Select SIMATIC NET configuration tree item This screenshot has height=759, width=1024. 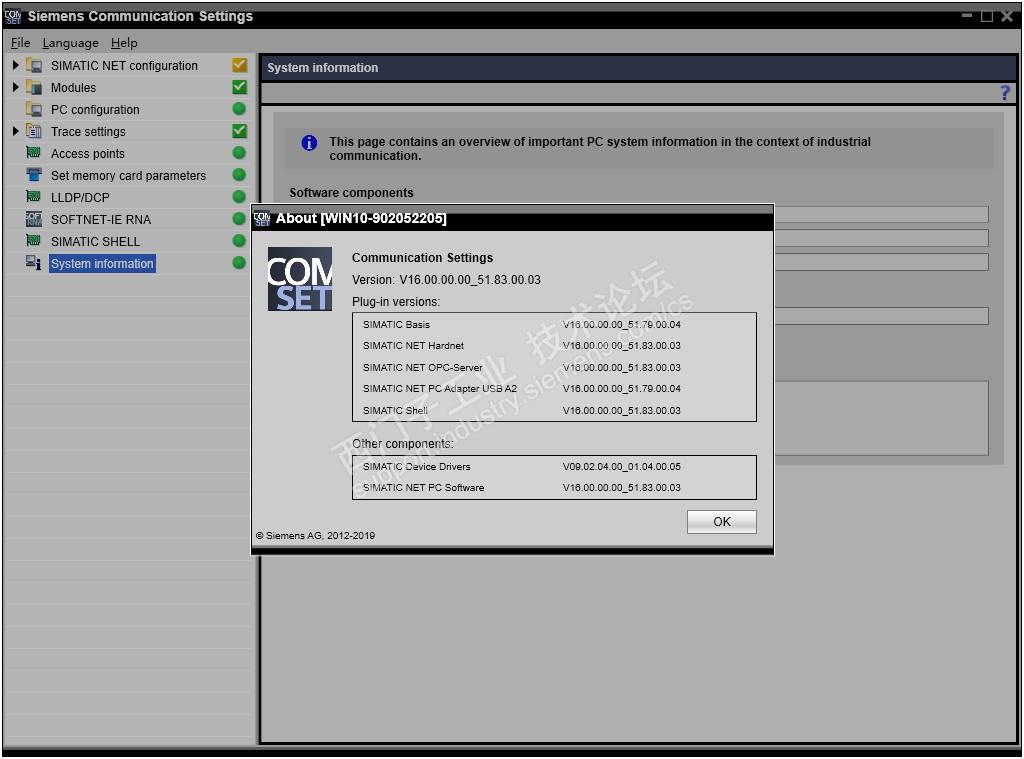tap(124, 66)
